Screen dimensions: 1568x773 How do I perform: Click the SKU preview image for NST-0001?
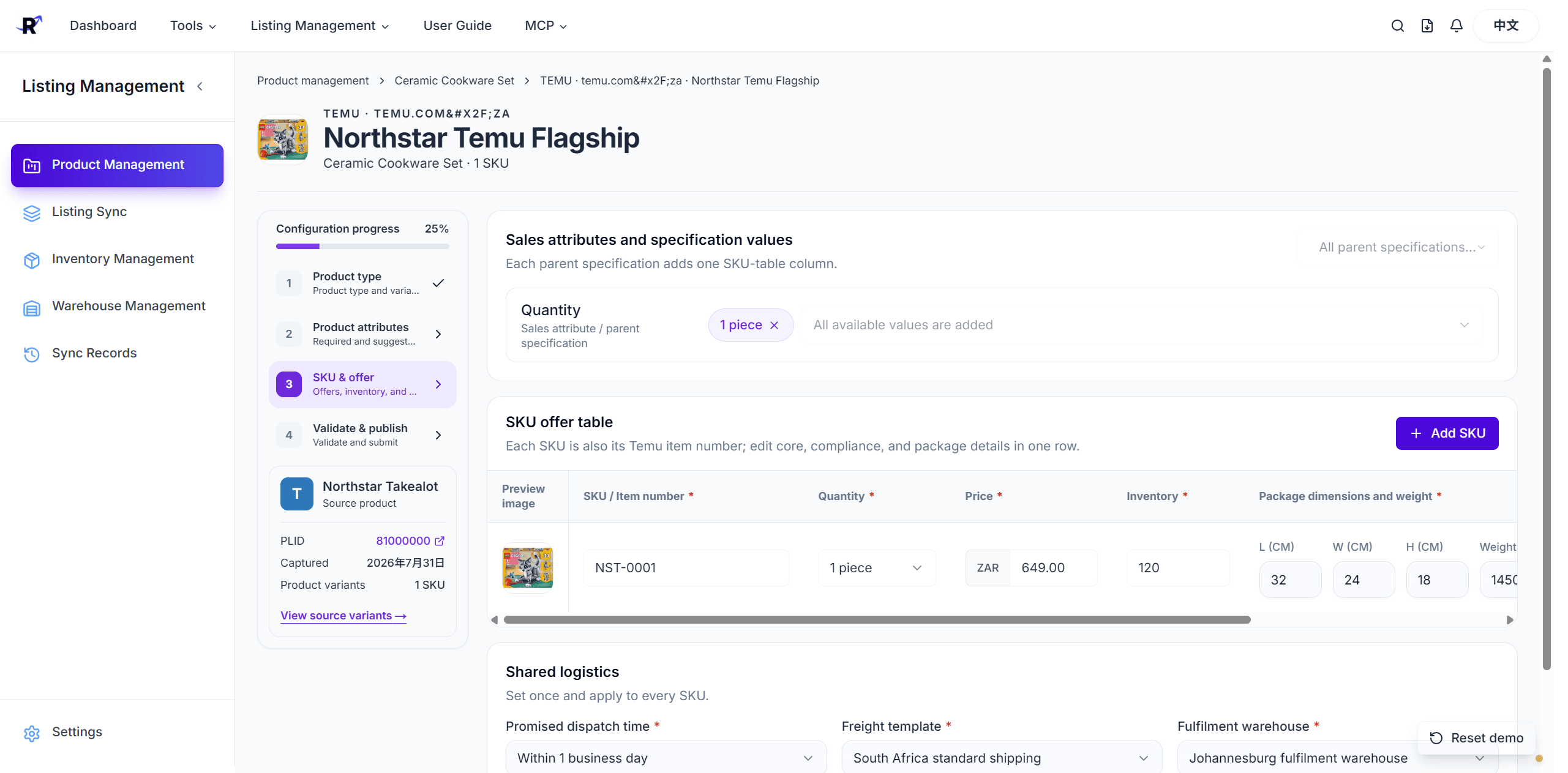(x=528, y=568)
